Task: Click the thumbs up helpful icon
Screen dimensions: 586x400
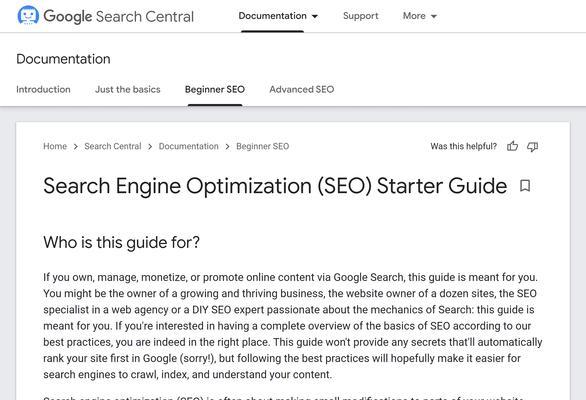Action: click(x=512, y=146)
